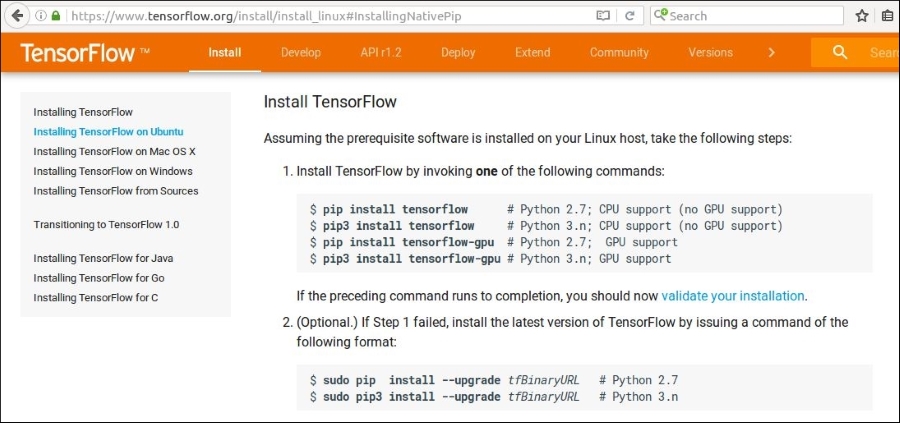The image size is (900, 423).
Task: Open Installing TensorFlow on Mac OS X
Action: tap(115, 152)
